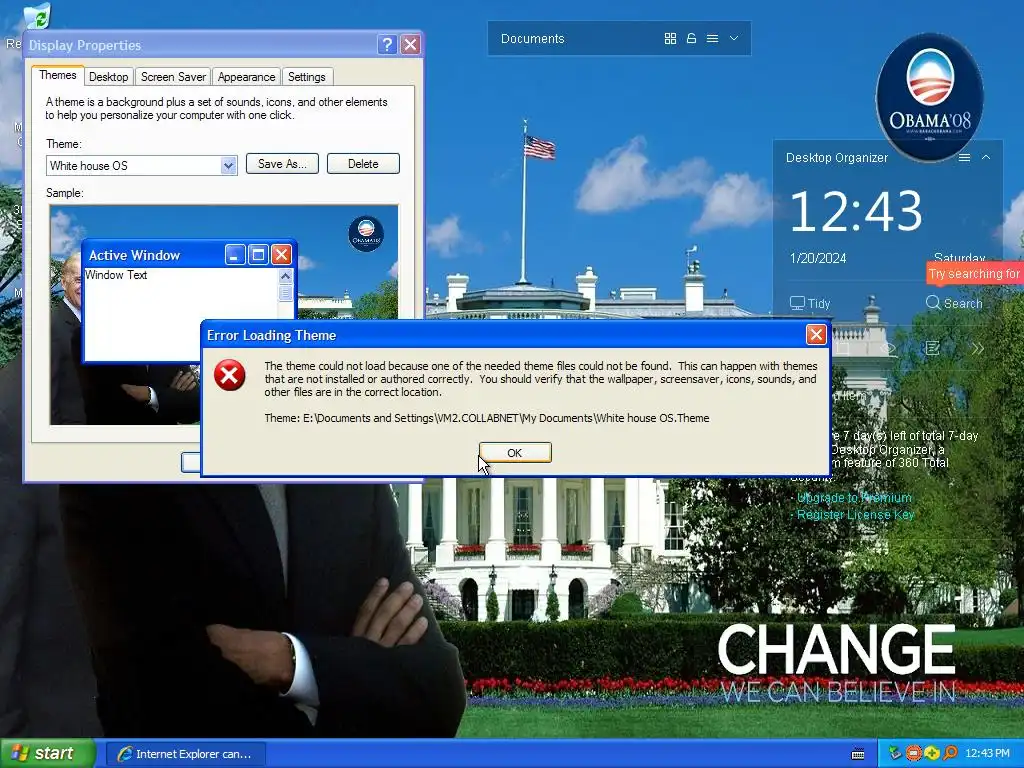This screenshot has height=768, width=1024.
Task: Open the Windows start menu
Action: (x=47, y=754)
